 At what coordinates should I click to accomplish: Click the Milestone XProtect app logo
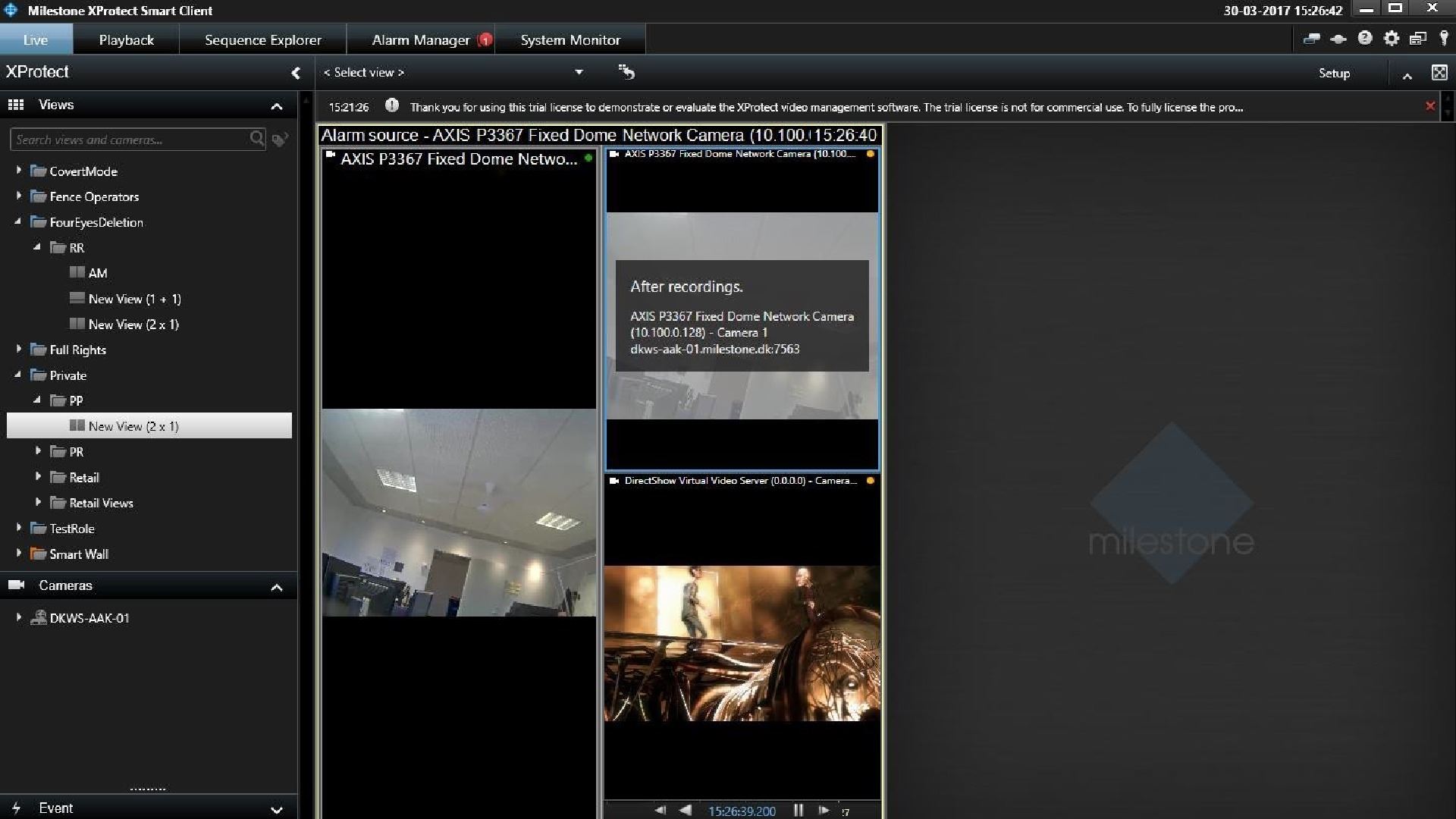pyautogui.click(x=11, y=10)
